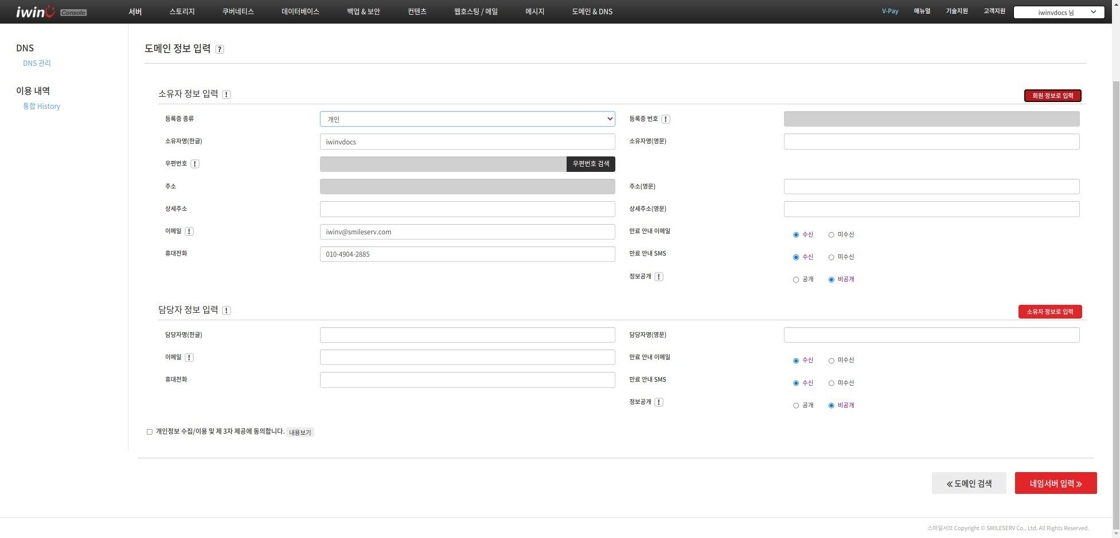1120x538 pixels.
Task: Open the 컨텐츠 menu
Action: click(417, 11)
